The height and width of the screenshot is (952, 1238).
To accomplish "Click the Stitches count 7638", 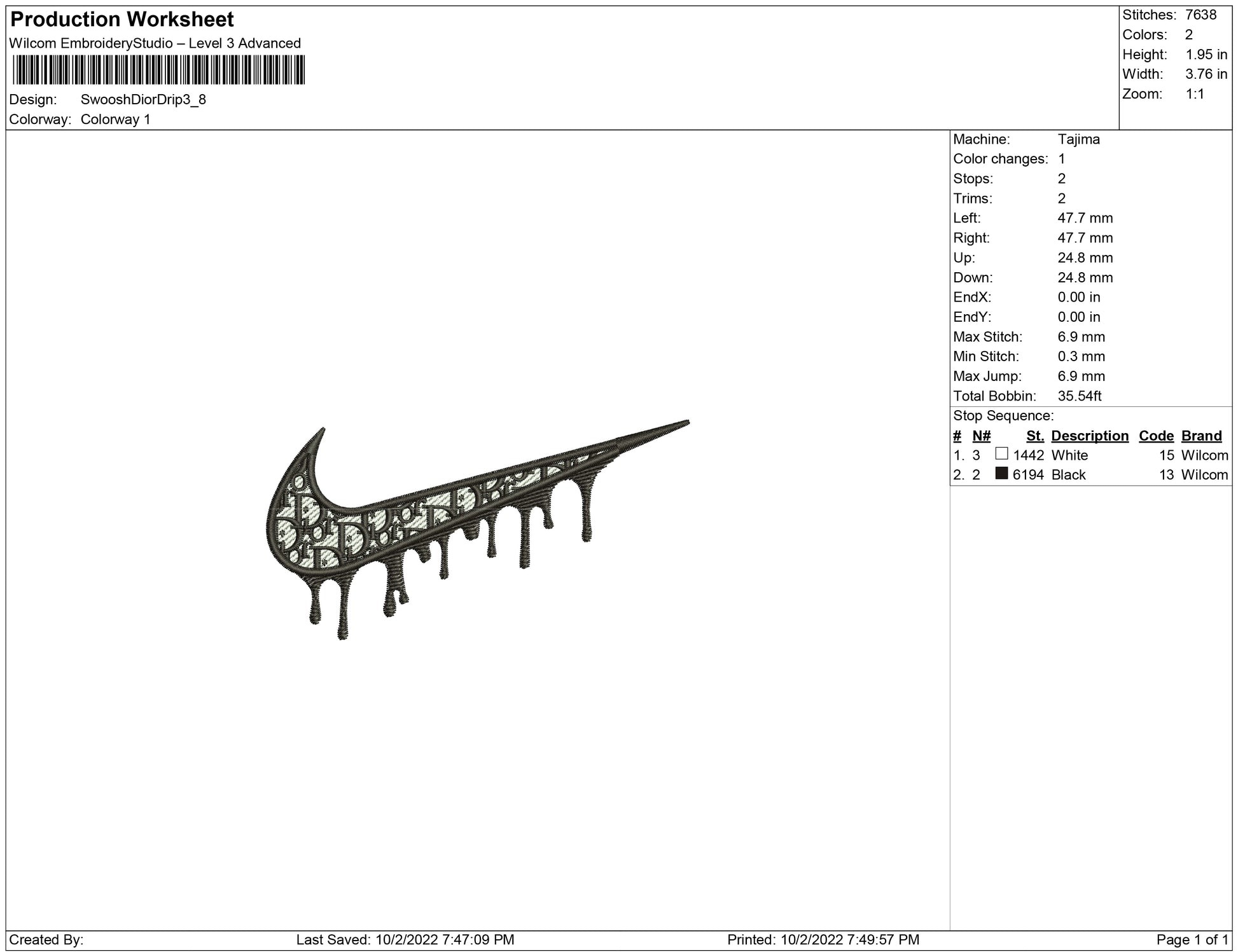I will [x=1200, y=15].
